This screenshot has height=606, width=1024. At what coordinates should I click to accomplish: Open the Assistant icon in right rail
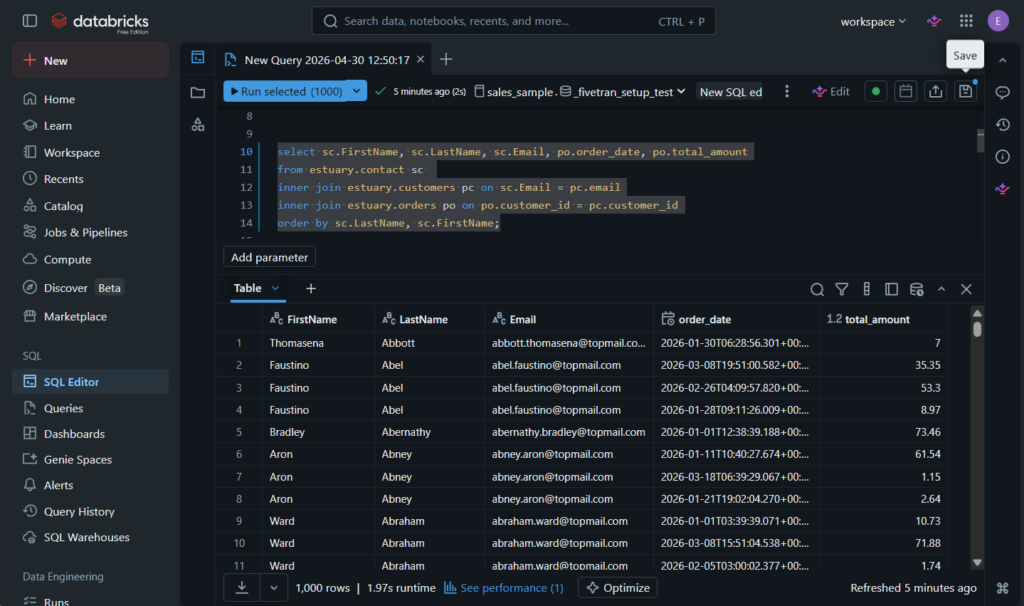(1002, 189)
